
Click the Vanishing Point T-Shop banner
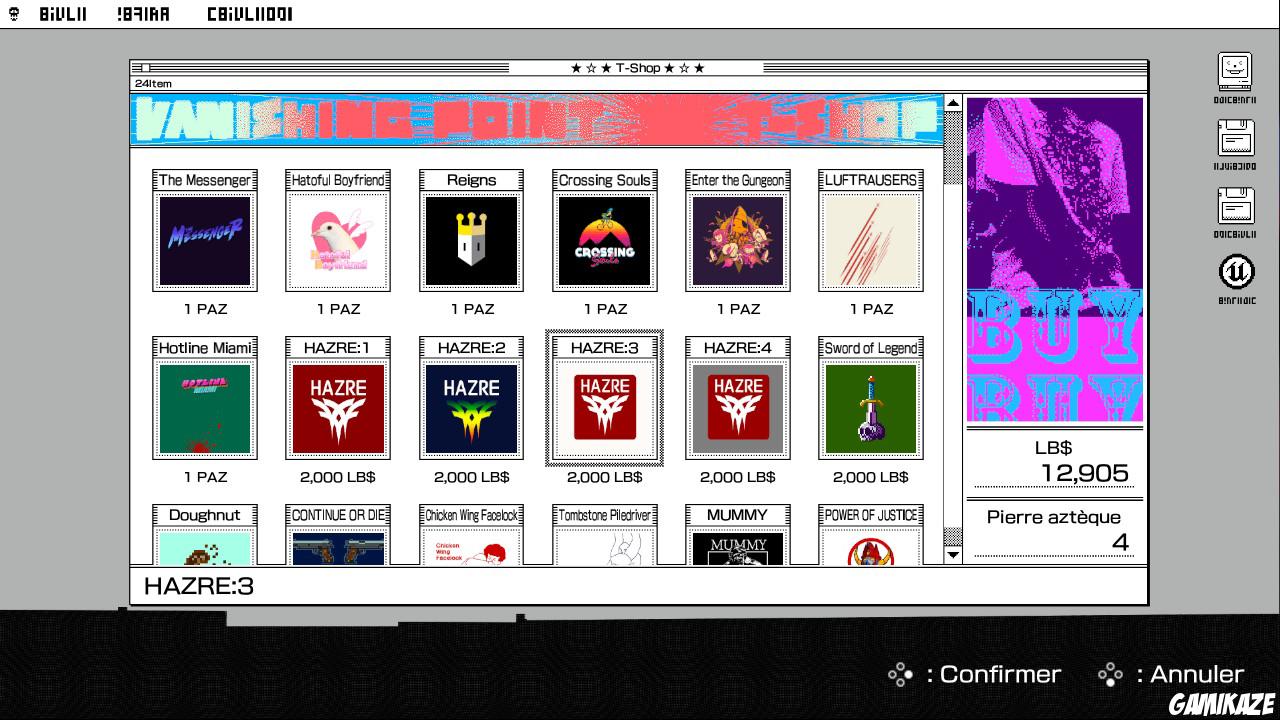(536, 121)
